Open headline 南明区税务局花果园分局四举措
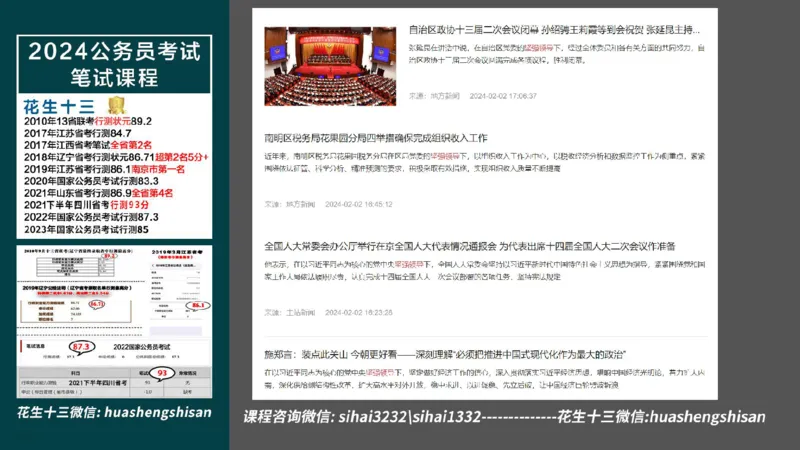800x450 pixels. pos(376,138)
